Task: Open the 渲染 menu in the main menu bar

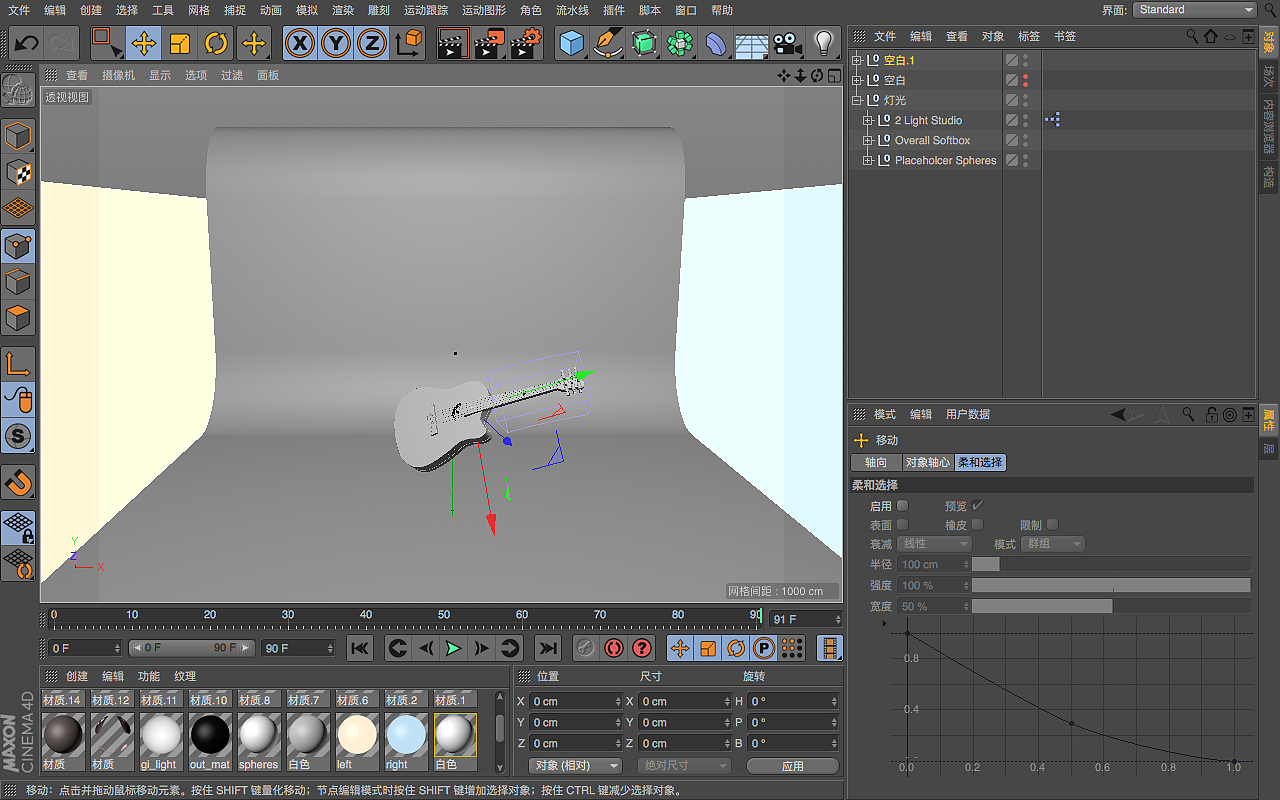Action: pos(343,10)
